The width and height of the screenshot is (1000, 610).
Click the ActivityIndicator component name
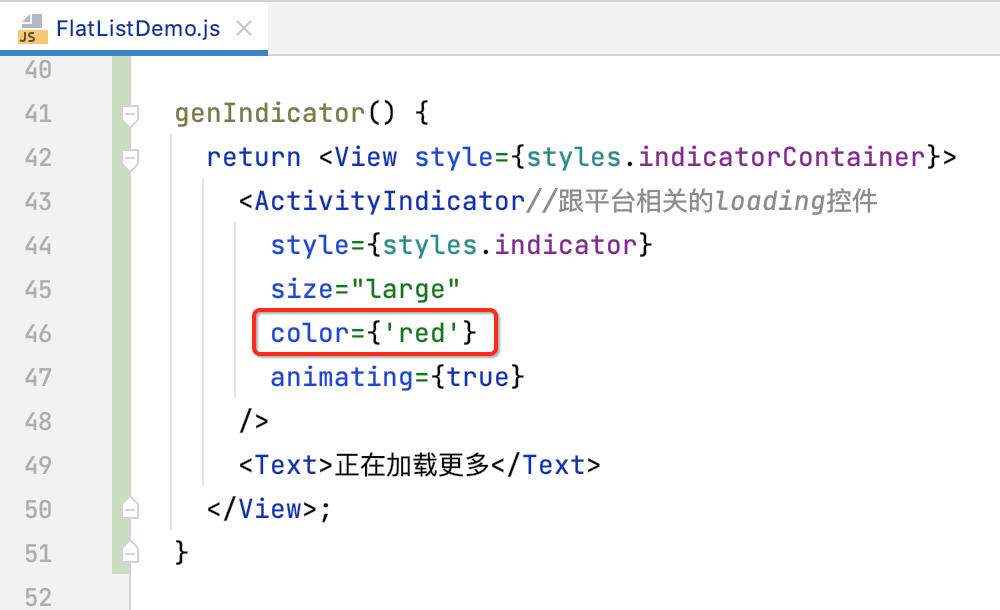pos(389,201)
